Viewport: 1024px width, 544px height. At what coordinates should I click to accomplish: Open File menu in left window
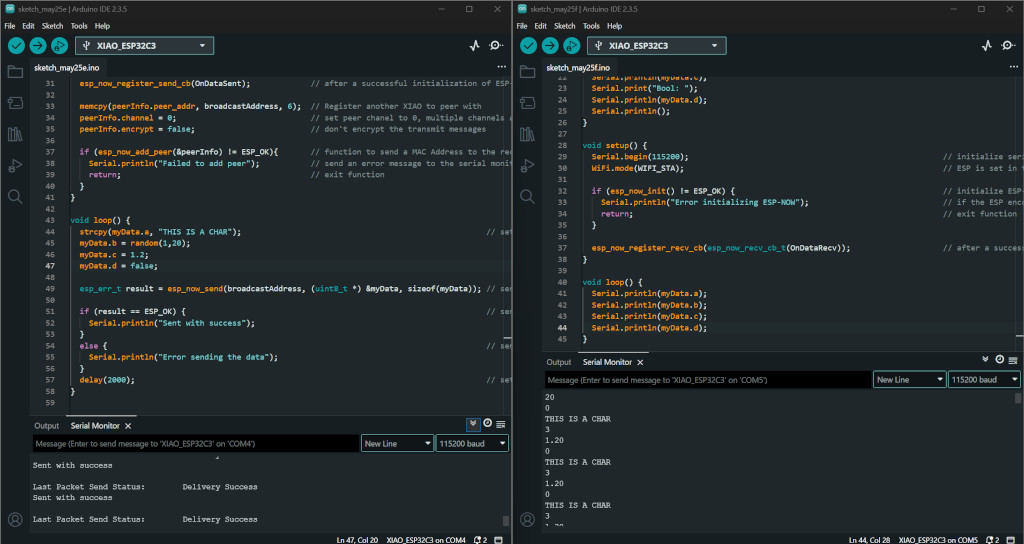[x=10, y=26]
